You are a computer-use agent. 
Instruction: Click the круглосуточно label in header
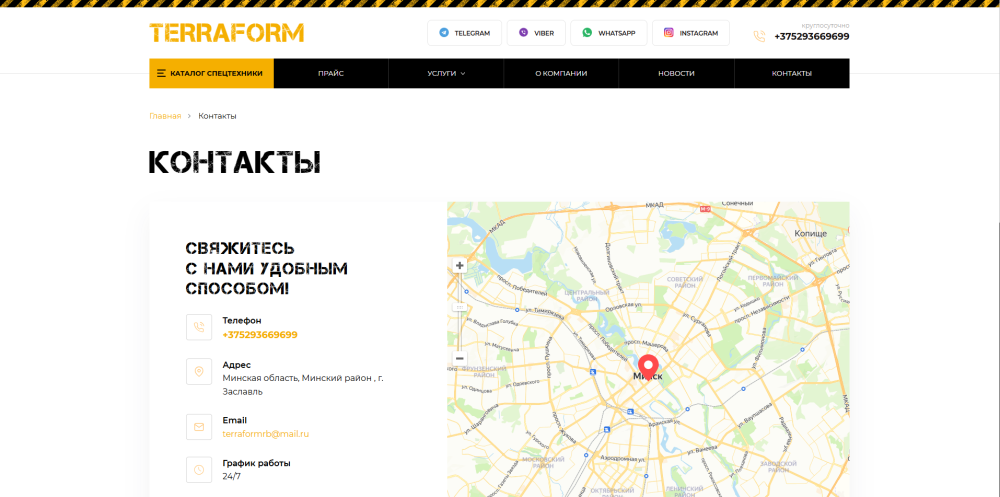[825, 26]
